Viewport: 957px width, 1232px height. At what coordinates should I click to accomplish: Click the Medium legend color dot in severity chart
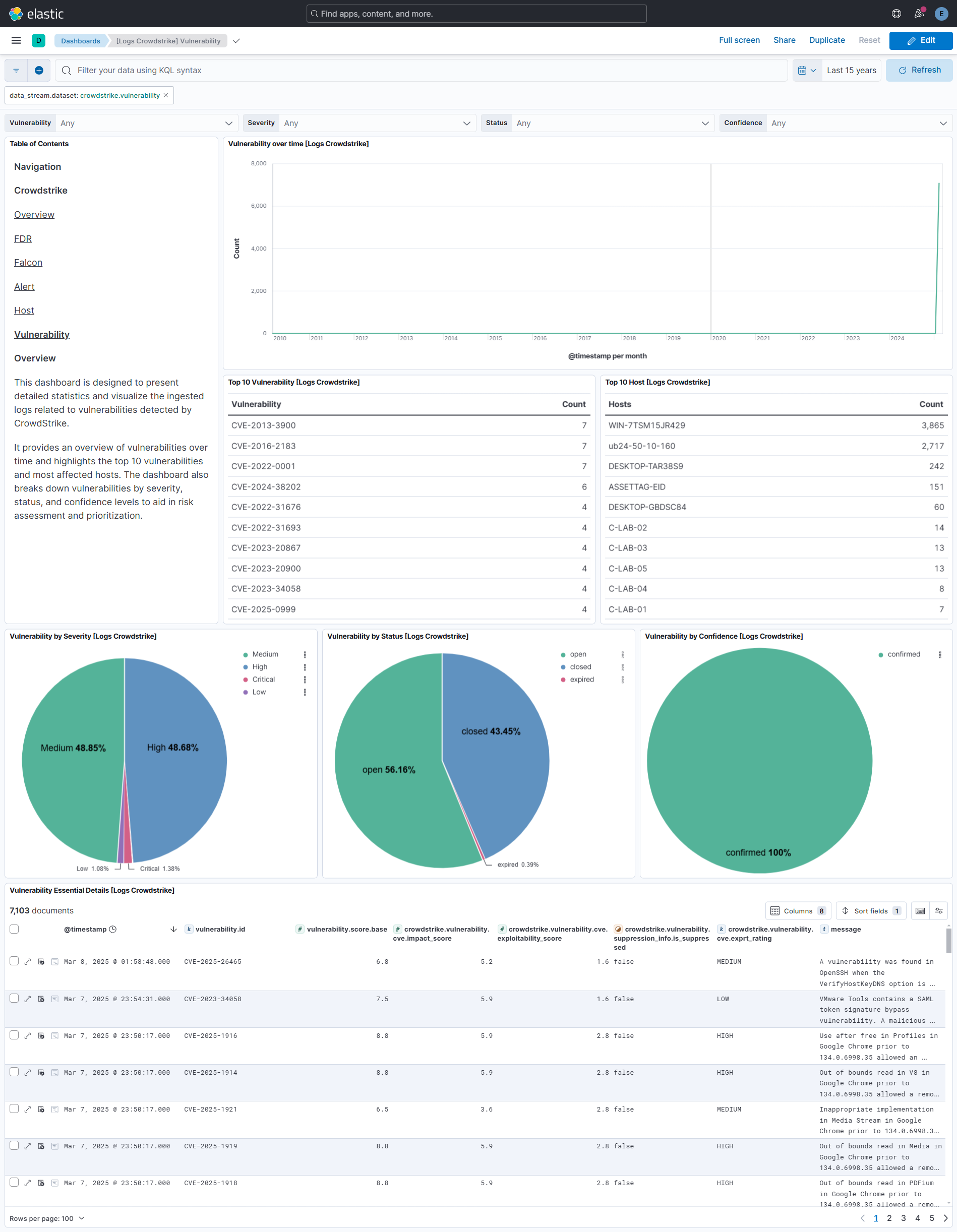[x=245, y=654]
